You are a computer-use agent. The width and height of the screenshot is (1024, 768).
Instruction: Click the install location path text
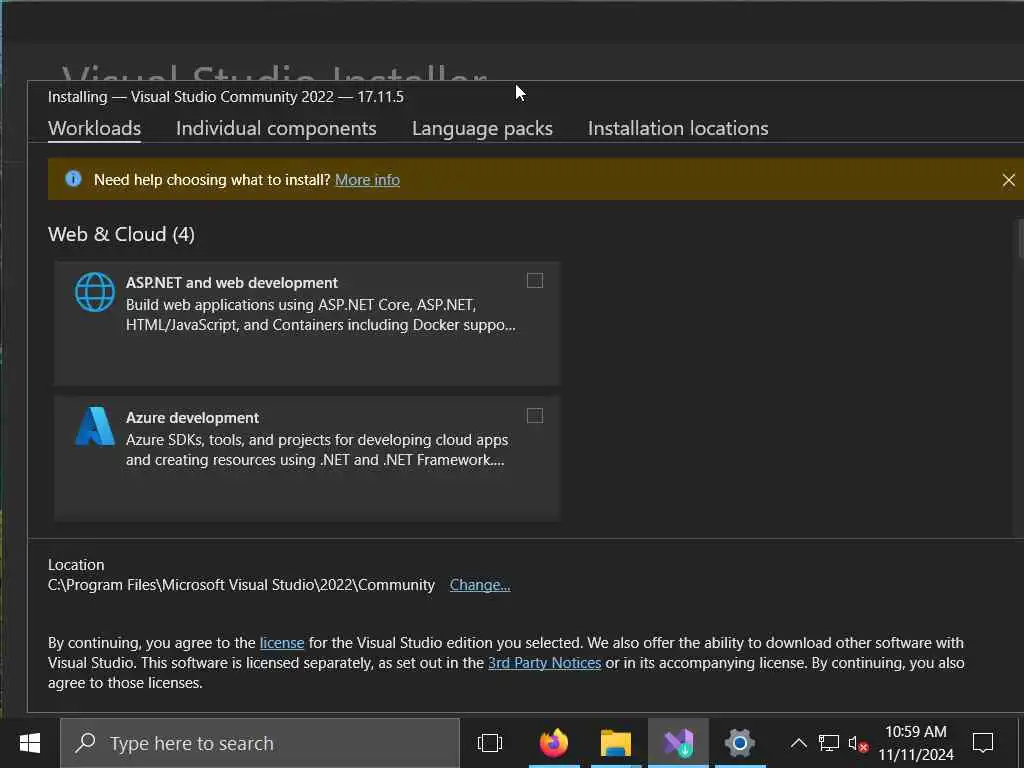[241, 584]
